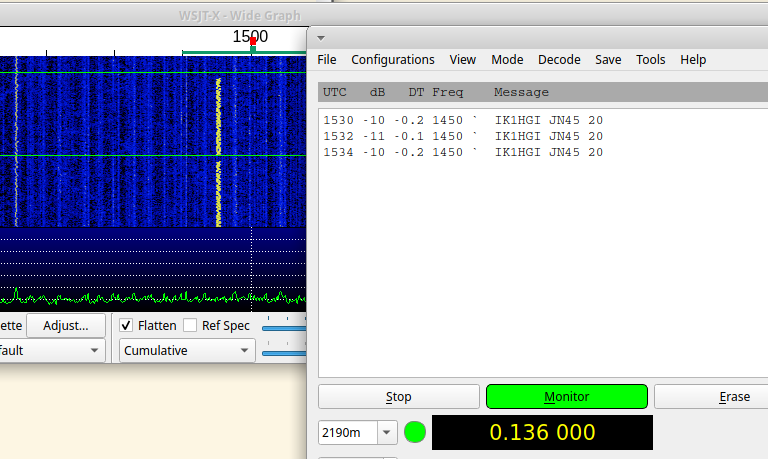Image resolution: width=768 pixels, height=459 pixels.
Task: Enable the Ref Spec checkbox
Action: [190, 325]
